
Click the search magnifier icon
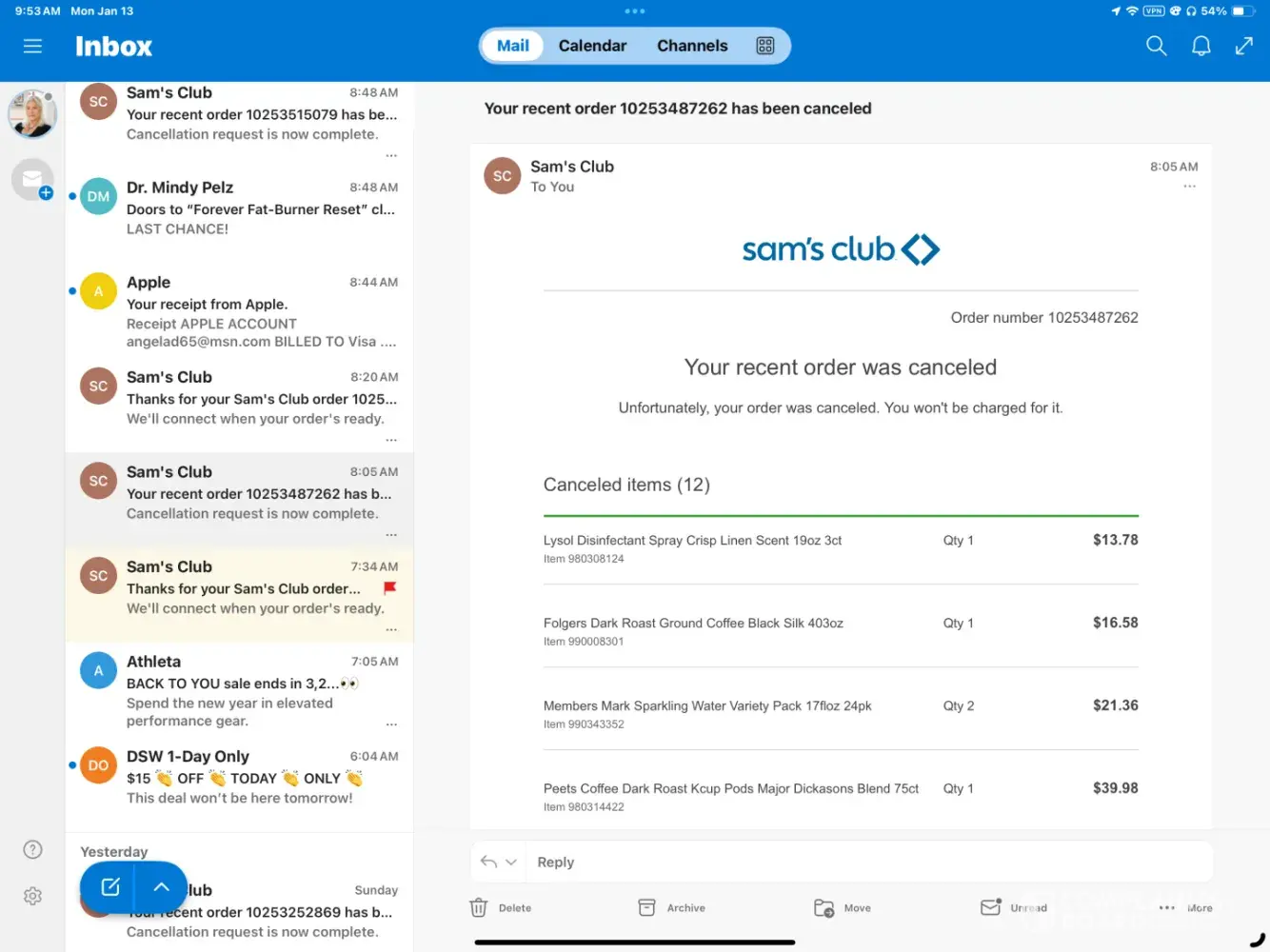[1156, 46]
